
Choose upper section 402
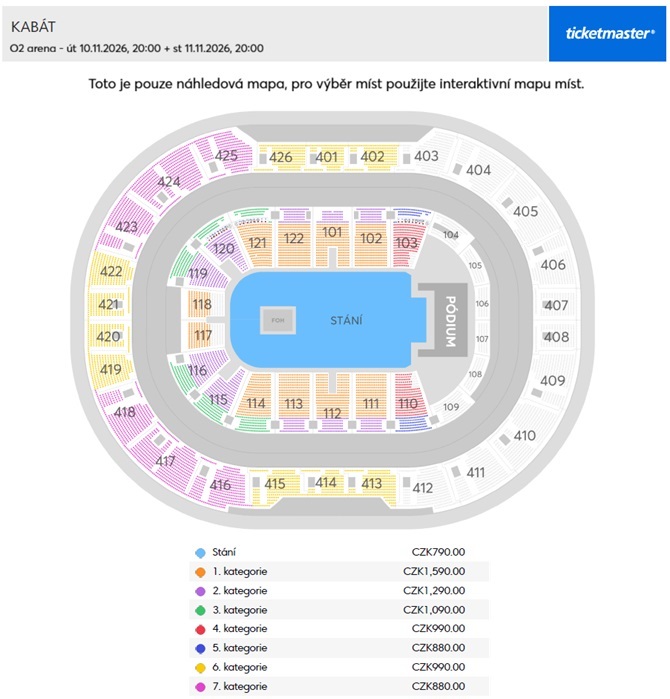click(372, 156)
